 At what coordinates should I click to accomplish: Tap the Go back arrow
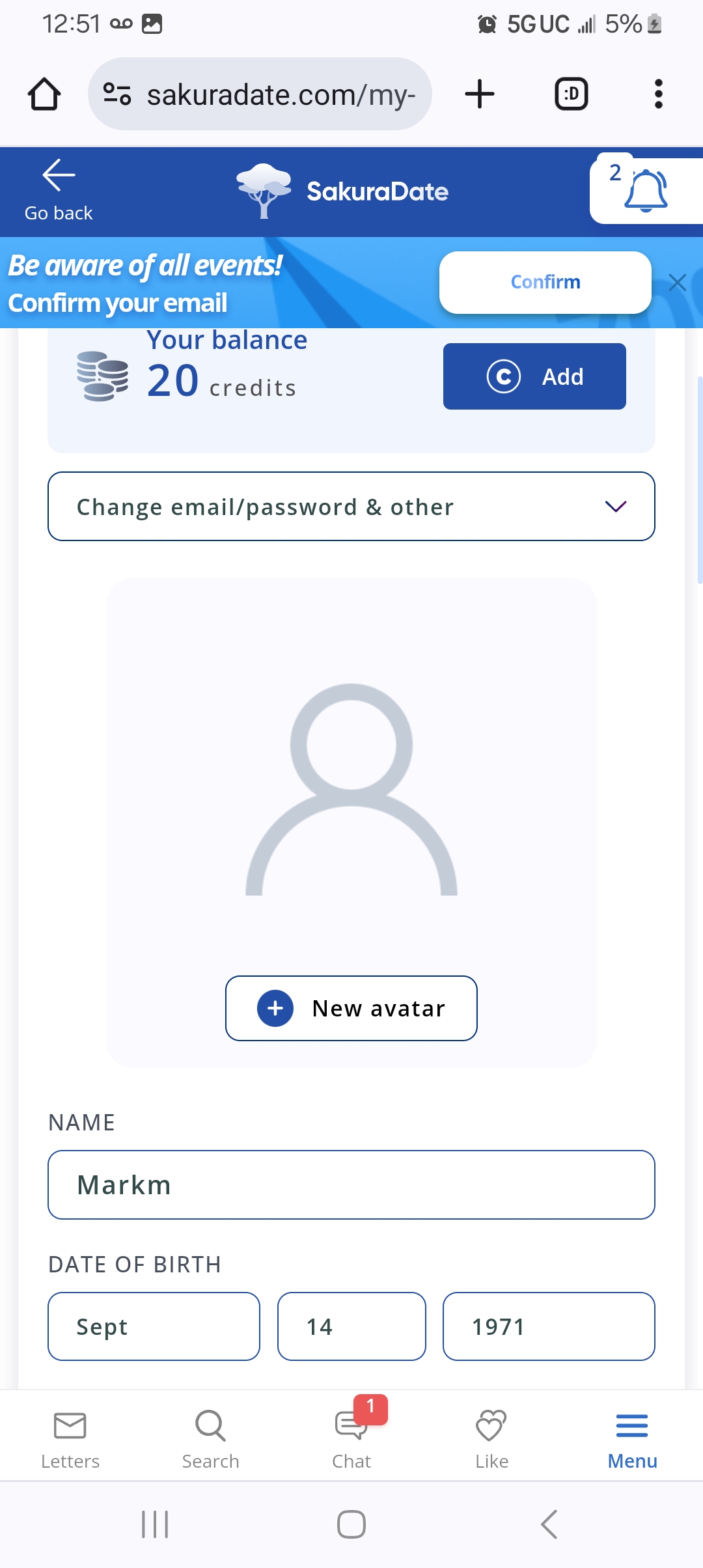[59, 176]
